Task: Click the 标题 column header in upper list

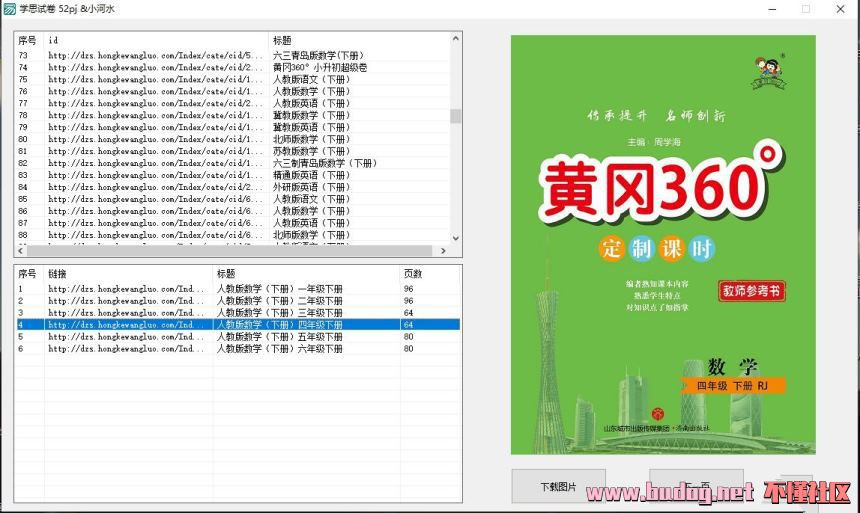Action: 359,41
